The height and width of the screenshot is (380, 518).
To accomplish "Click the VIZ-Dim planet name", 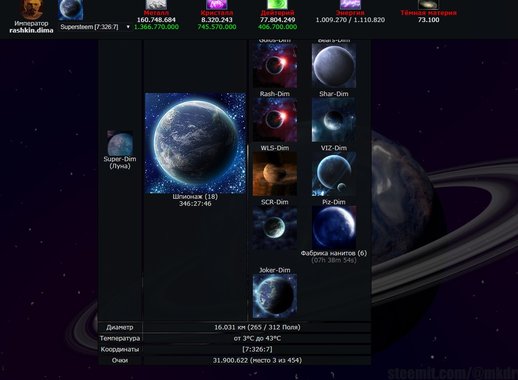I will click(334, 148).
